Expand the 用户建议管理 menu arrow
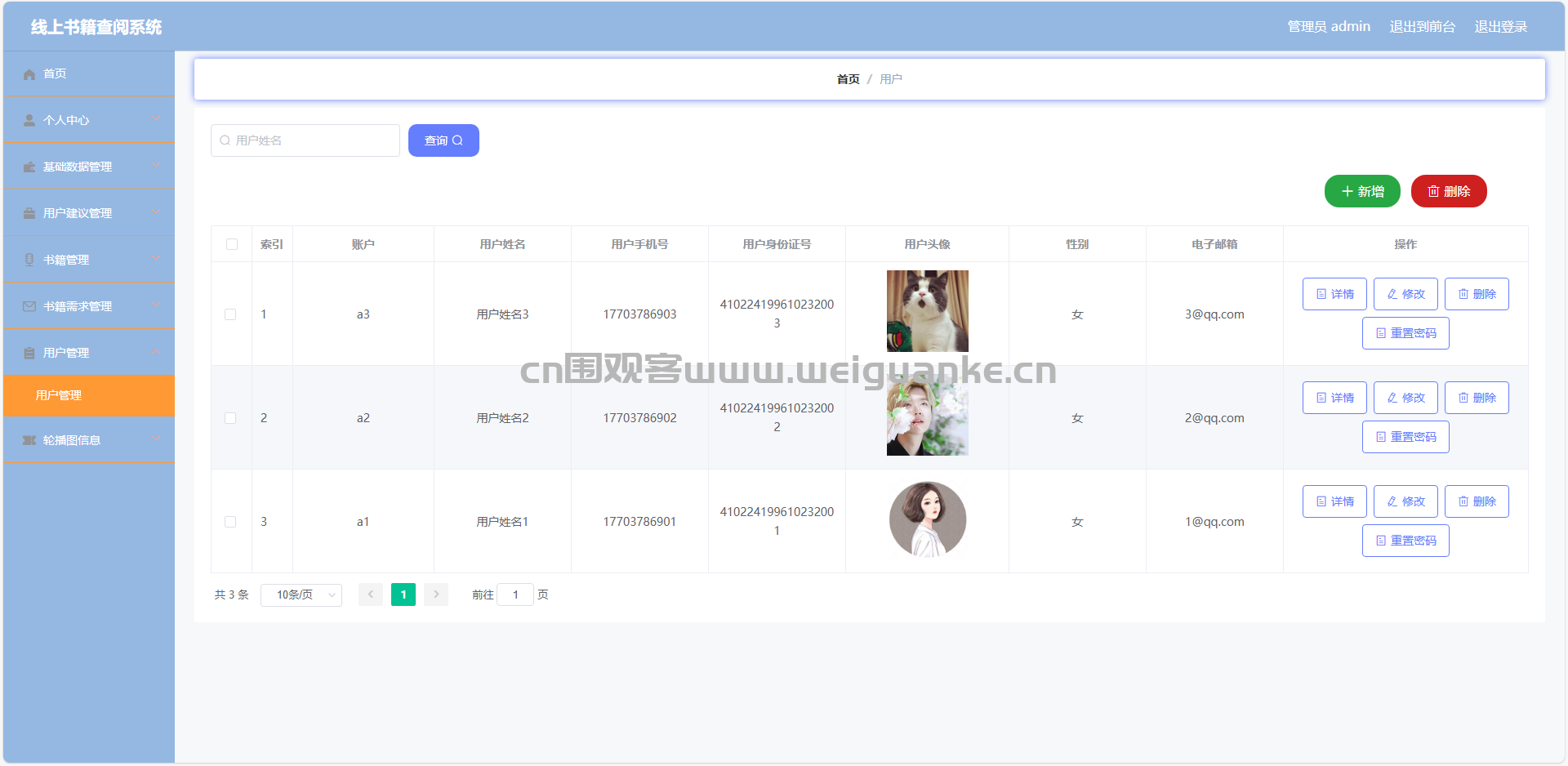Viewport: 1568px width, 766px height. (x=156, y=212)
